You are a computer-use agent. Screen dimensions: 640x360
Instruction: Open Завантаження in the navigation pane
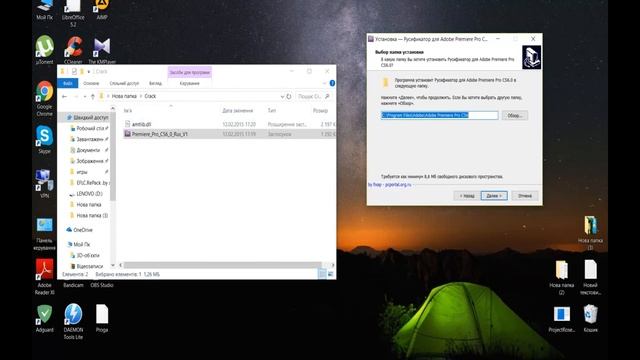[x=90, y=139]
